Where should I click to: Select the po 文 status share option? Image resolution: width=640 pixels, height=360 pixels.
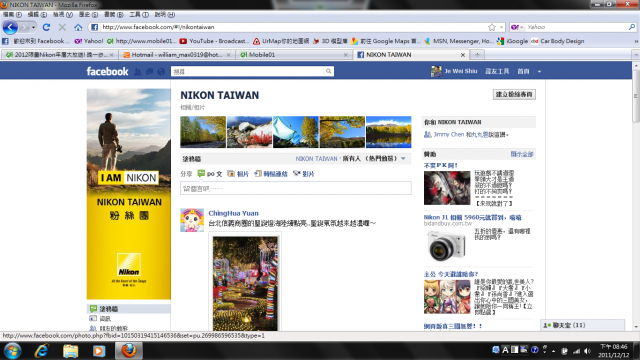coord(210,174)
